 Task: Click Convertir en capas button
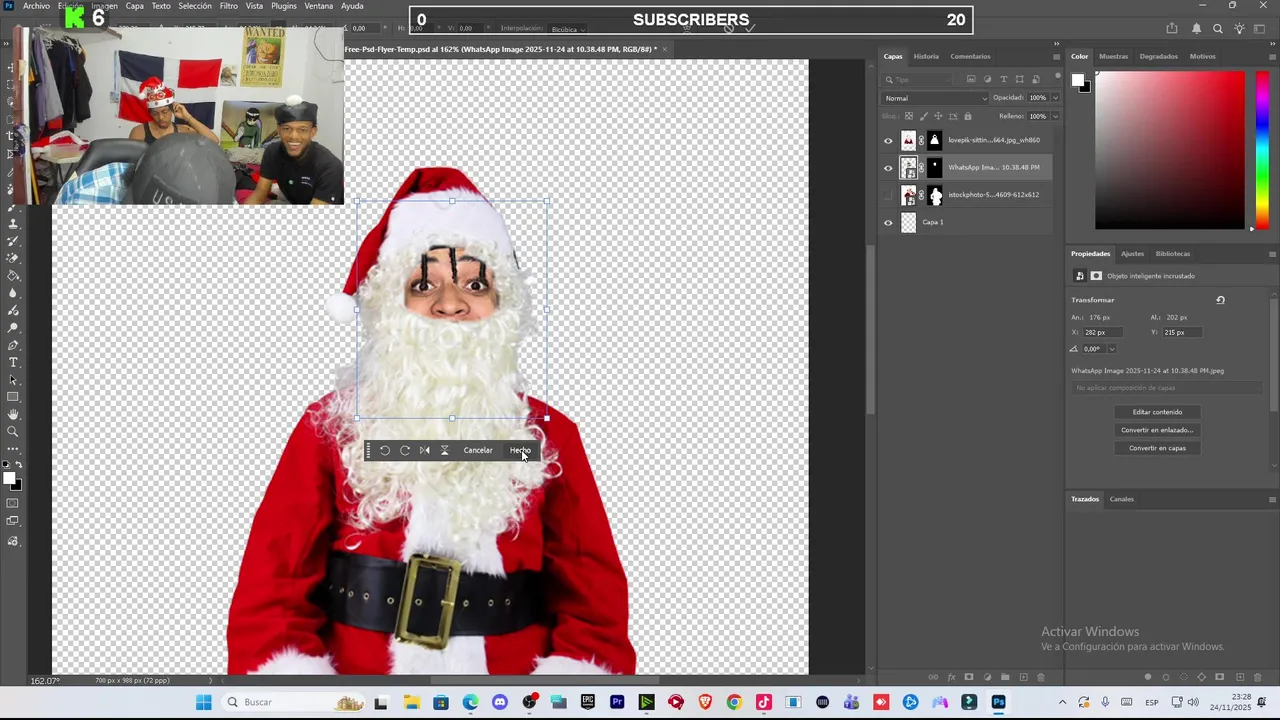coord(1157,448)
